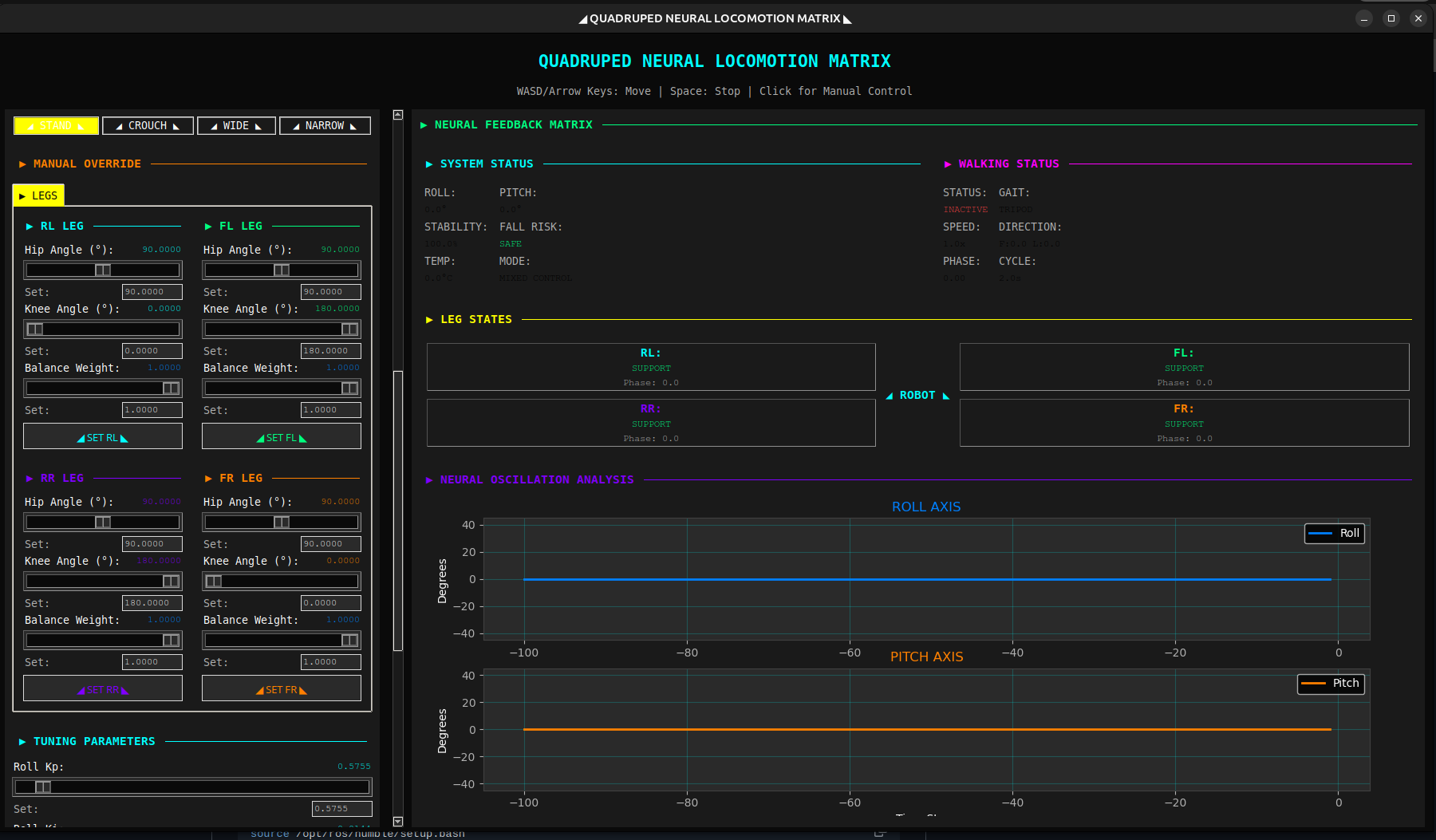Click the TUNING PARAMETERS section header

pos(94,742)
